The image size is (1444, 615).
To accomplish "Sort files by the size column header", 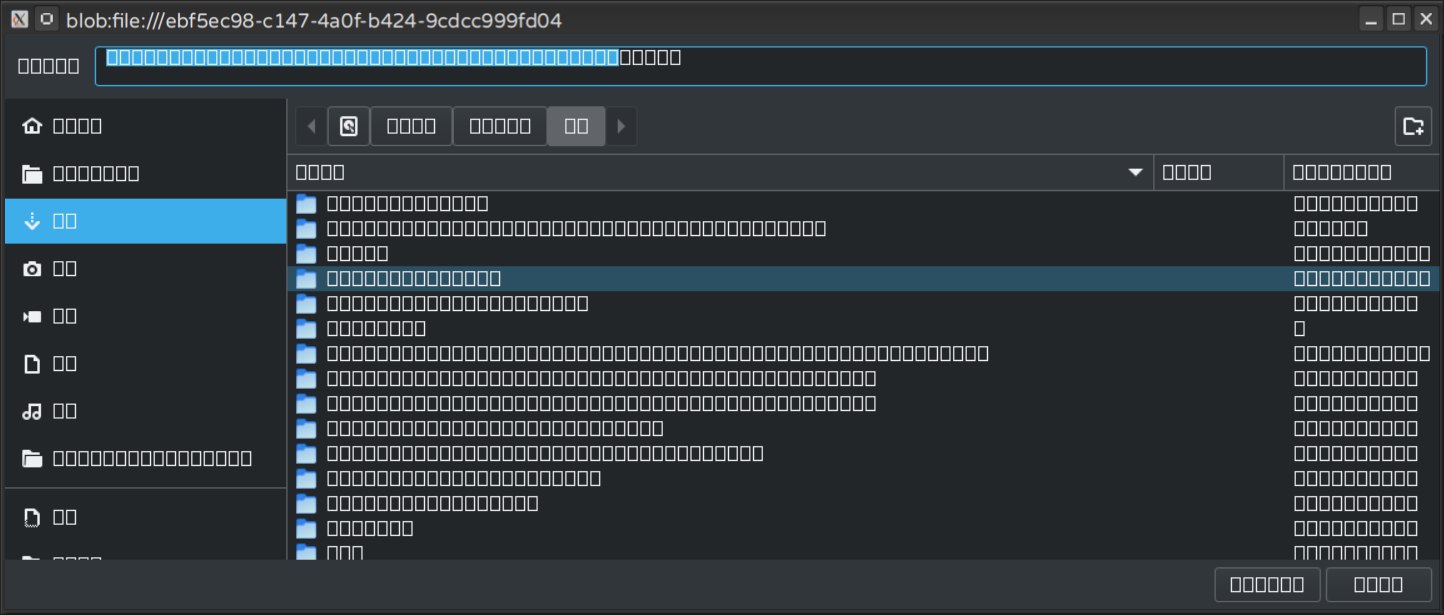I will [x=1218, y=173].
